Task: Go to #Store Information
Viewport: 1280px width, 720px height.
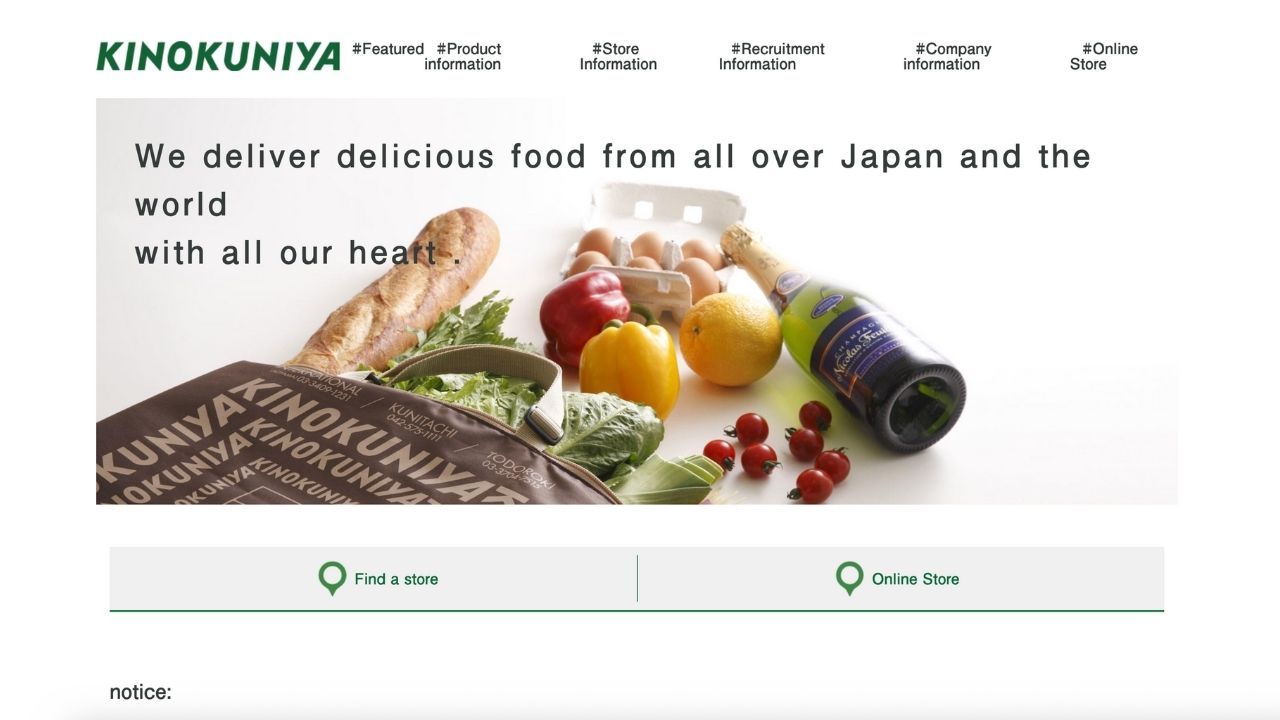Action: click(618, 56)
